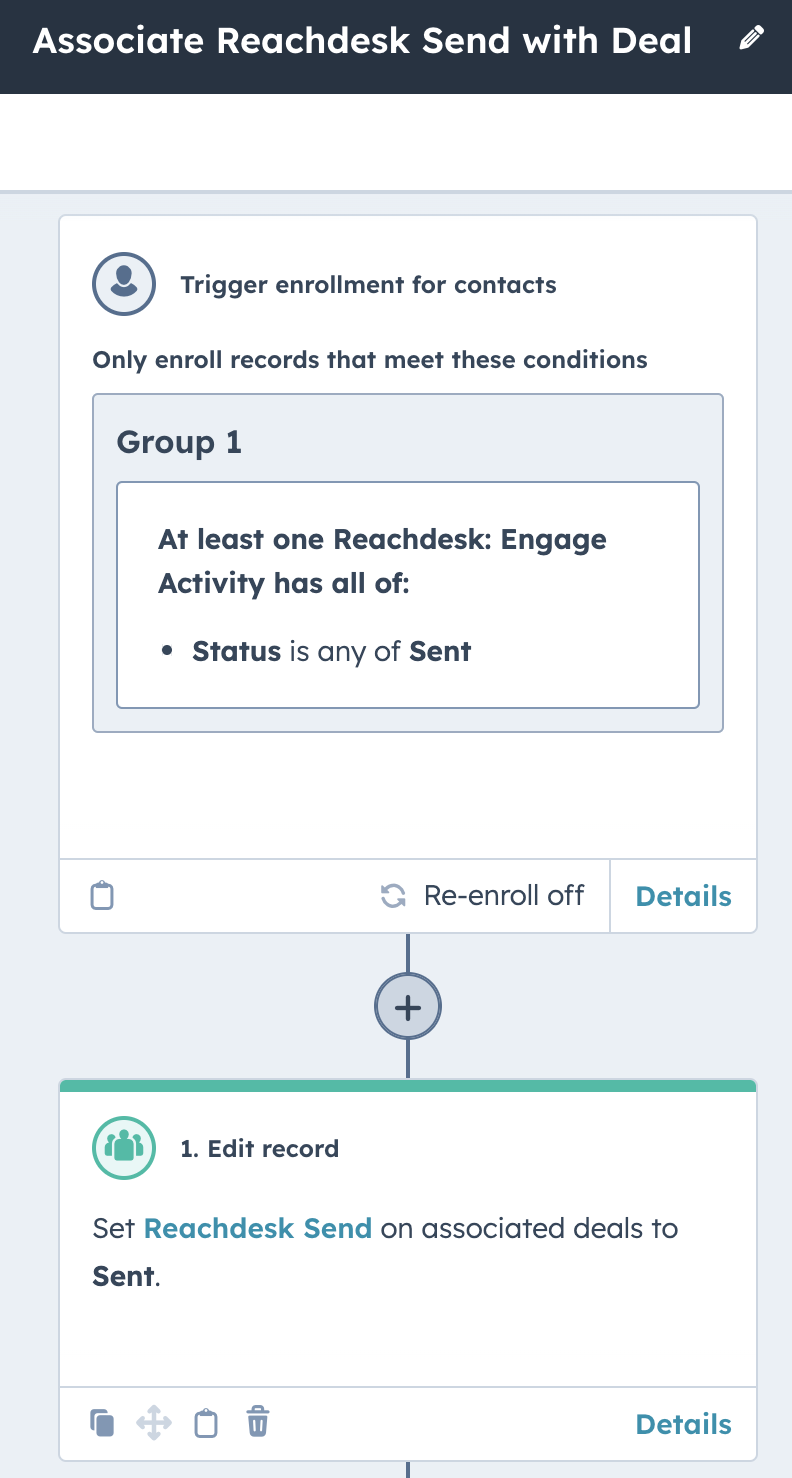Click the clipboard icon in trigger card footer
Screen dimensions: 792x1478
click(102, 895)
